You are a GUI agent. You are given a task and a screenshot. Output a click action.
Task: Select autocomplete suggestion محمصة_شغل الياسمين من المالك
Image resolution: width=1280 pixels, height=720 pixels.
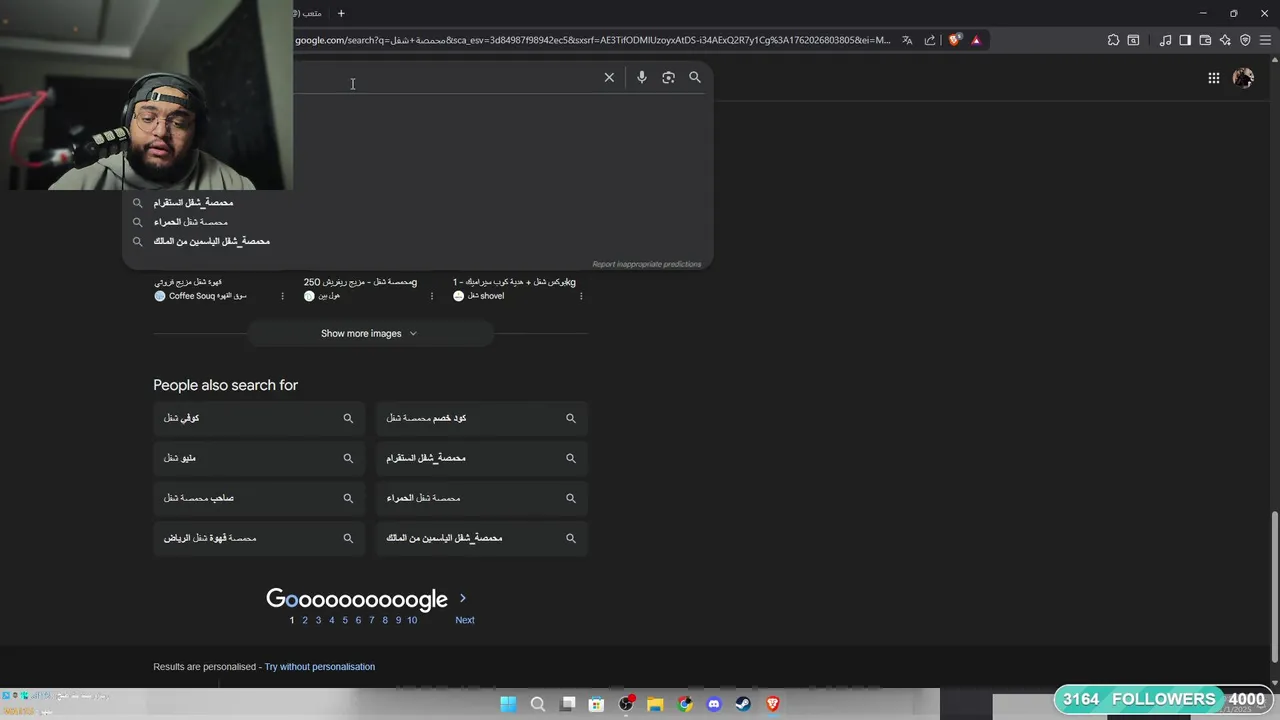click(x=211, y=241)
